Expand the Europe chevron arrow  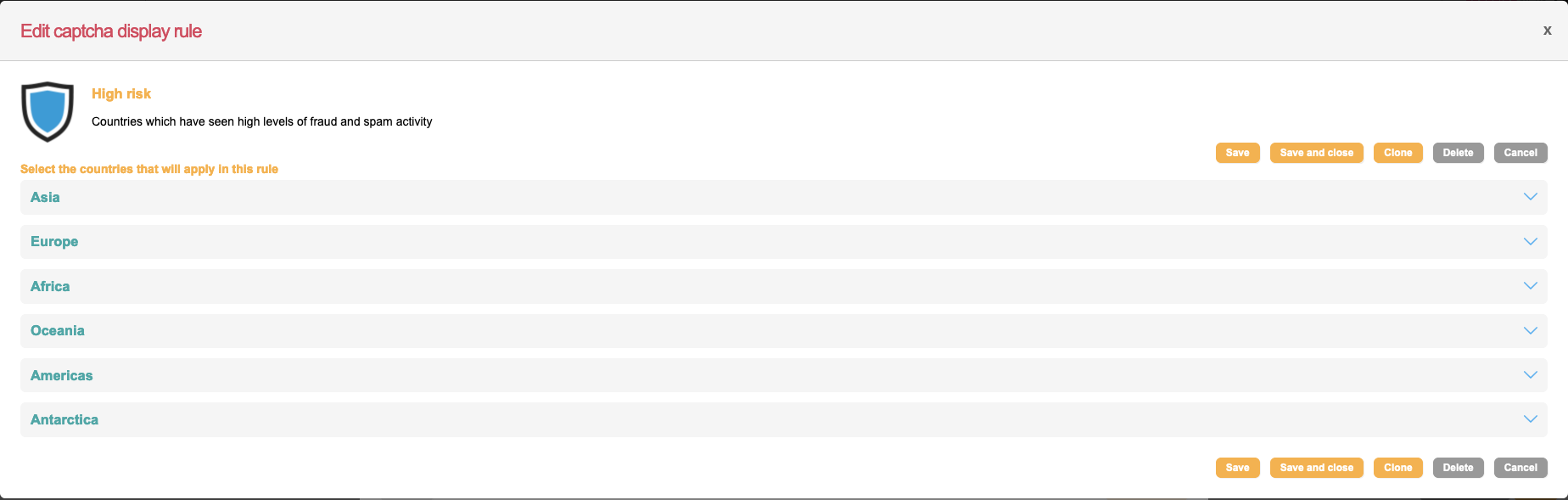tap(1530, 242)
